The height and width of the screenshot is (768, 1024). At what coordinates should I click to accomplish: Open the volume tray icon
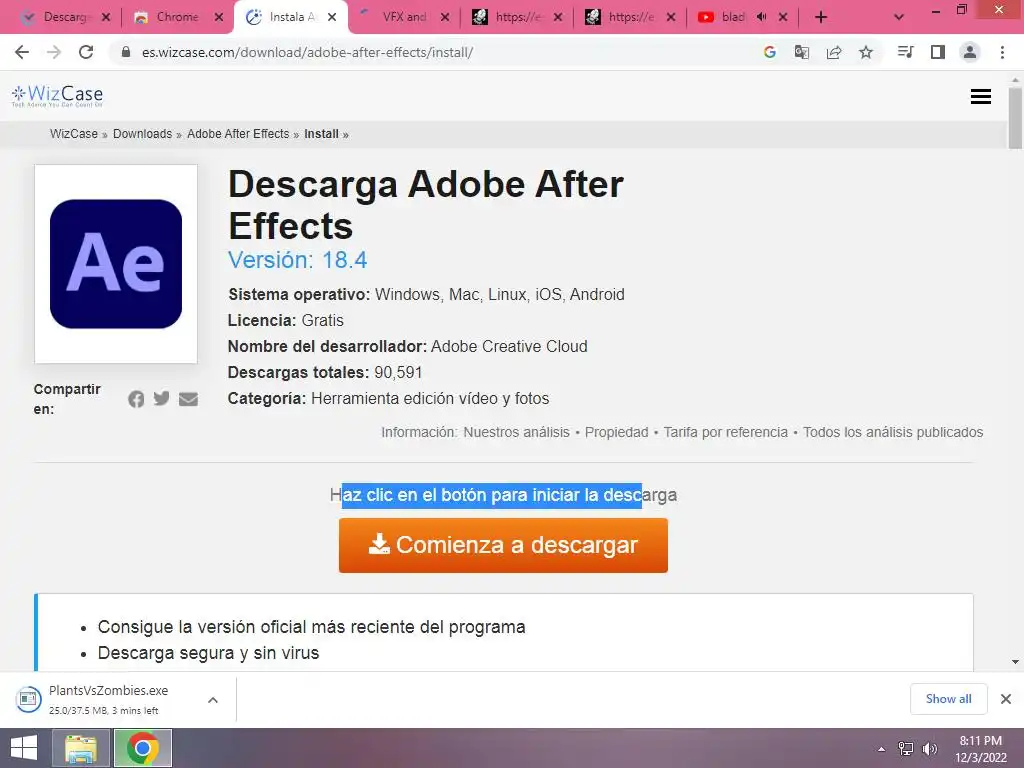929,749
